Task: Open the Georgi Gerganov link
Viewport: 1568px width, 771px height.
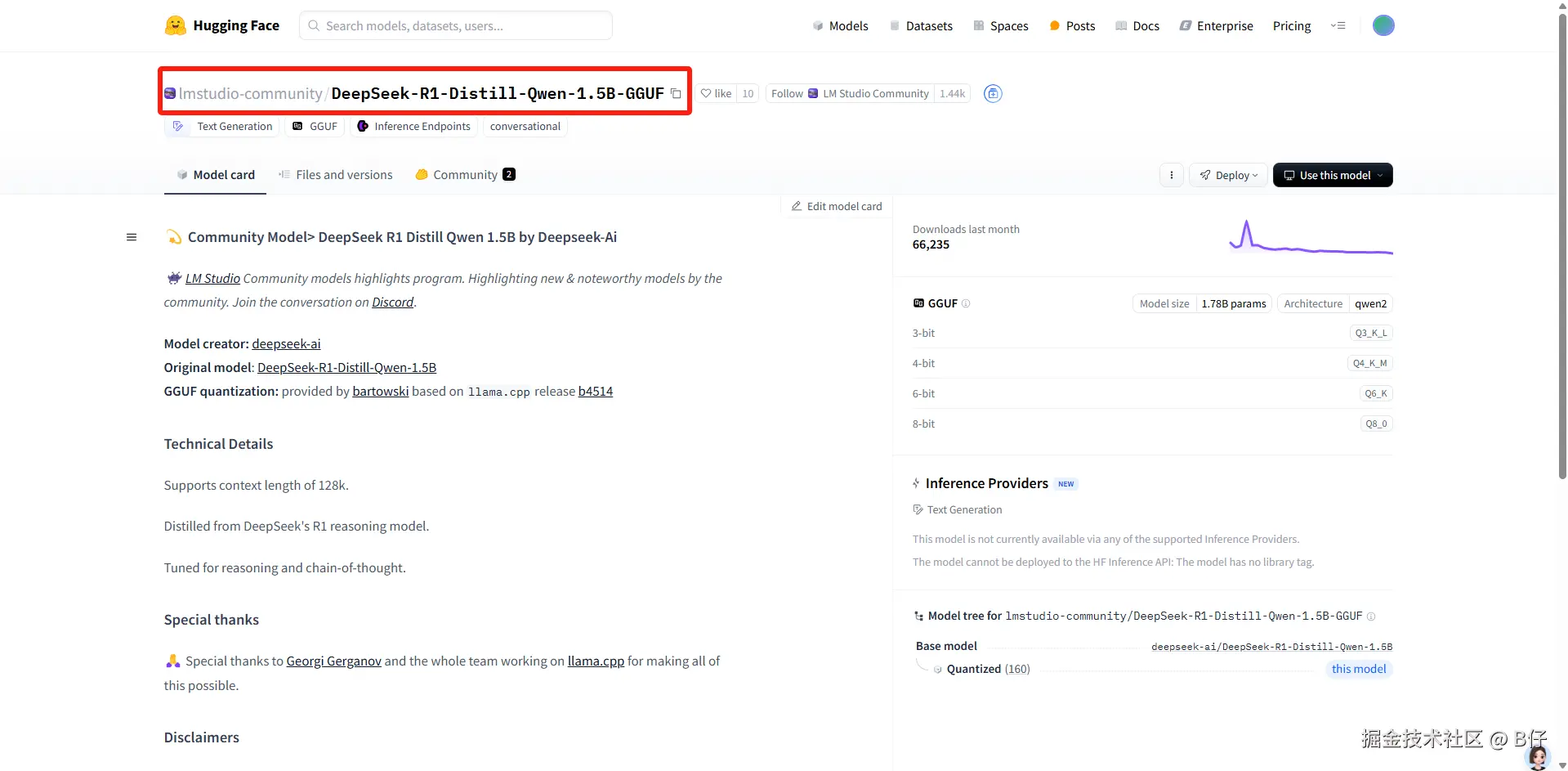Action: [x=333, y=661]
